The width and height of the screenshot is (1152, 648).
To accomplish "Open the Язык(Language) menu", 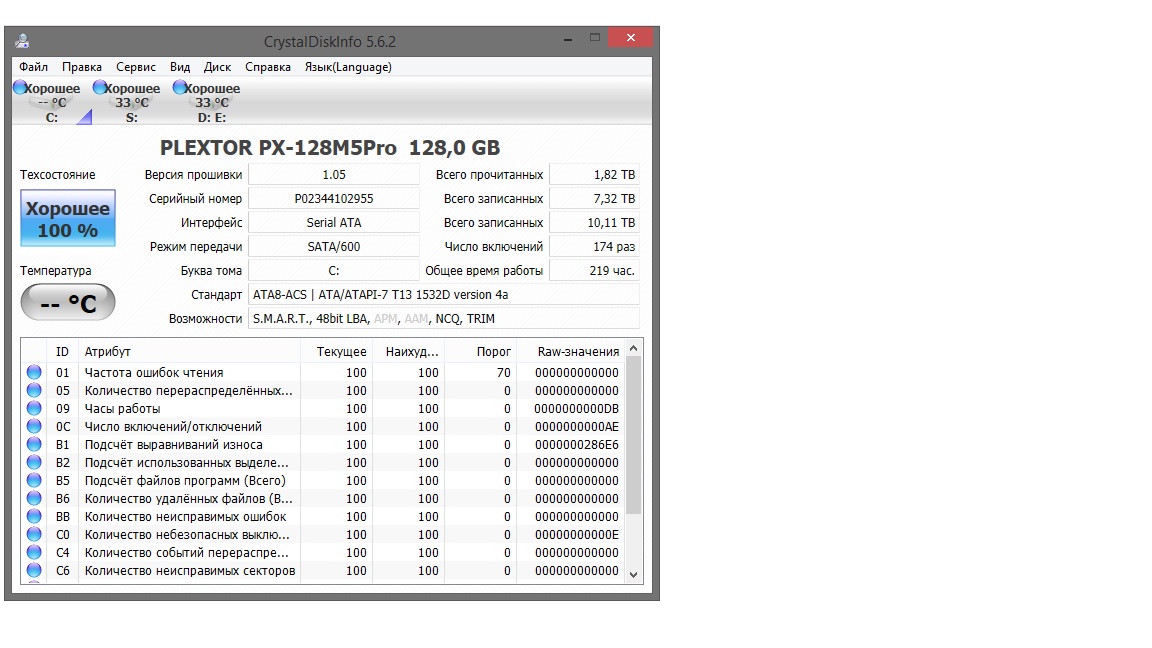I will (x=348, y=67).
